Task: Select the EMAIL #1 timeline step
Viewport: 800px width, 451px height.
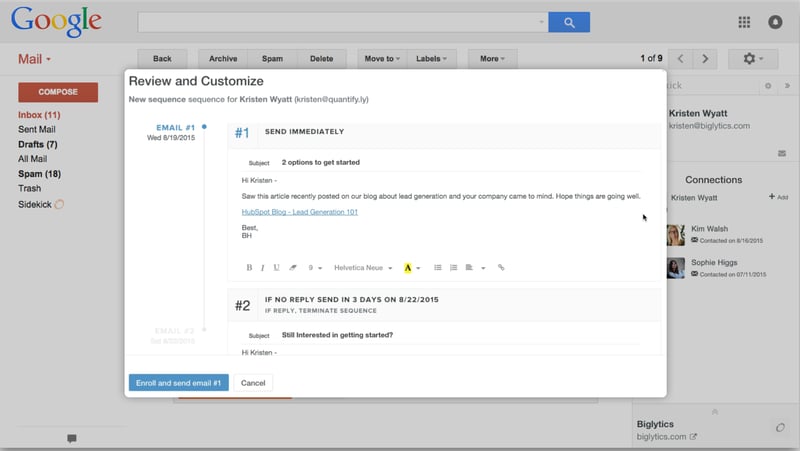Action: coord(176,128)
